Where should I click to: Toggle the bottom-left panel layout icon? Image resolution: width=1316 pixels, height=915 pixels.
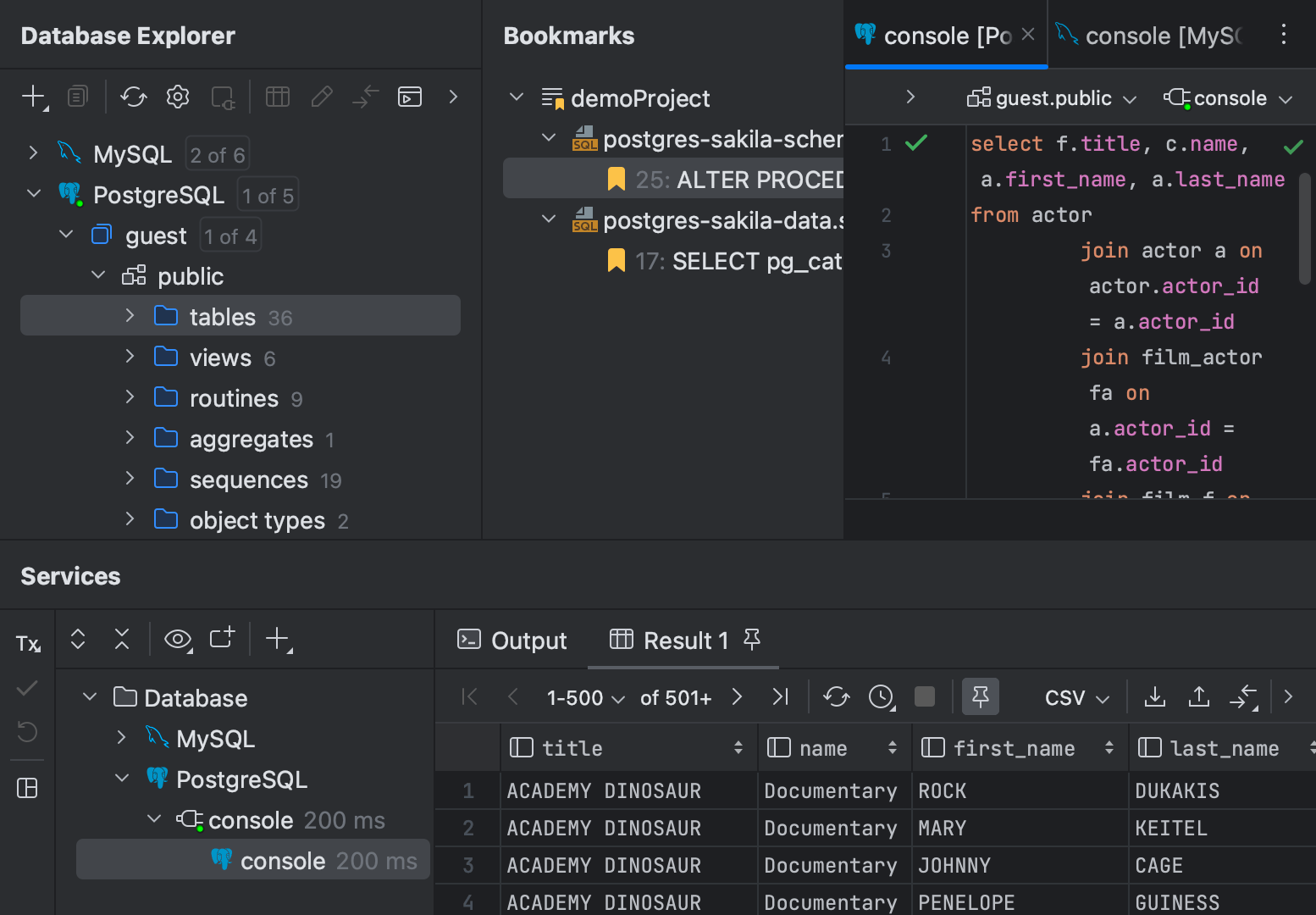click(x=26, y=788)
